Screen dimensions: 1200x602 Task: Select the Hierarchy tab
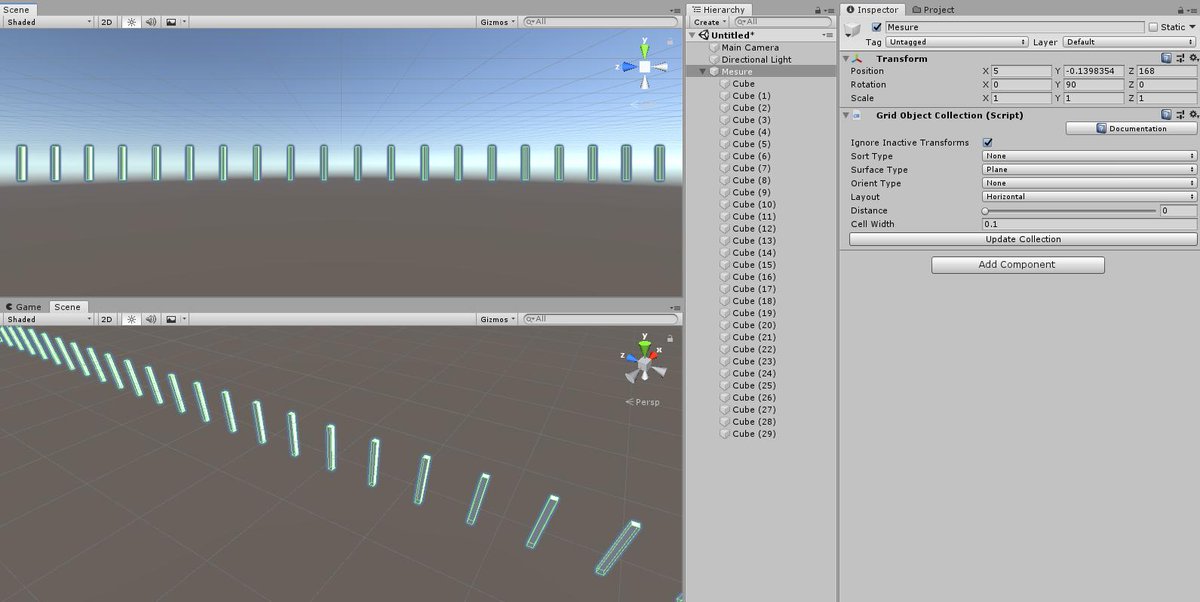[718, 9]
